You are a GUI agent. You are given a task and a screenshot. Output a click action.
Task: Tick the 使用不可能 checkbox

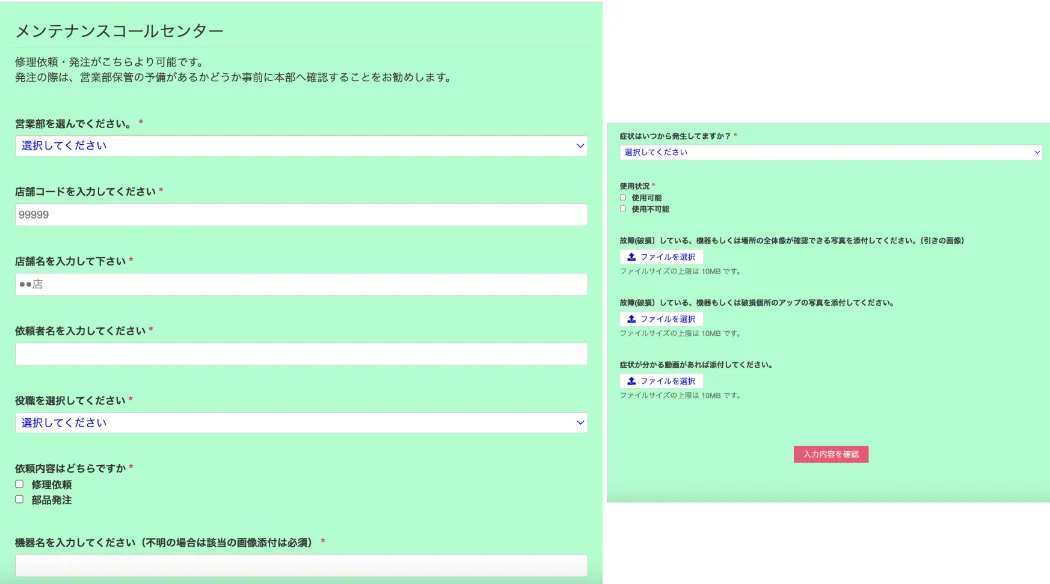pos(623,209)
